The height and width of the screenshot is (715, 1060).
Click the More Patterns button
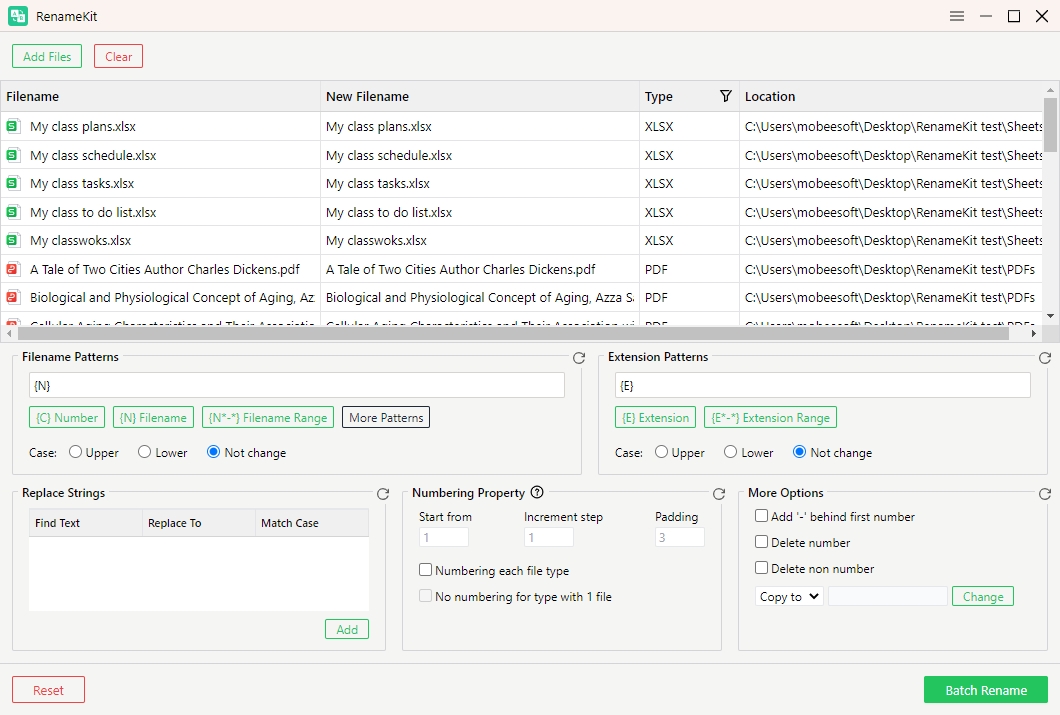pyautogui.click(x=386, y=418)
